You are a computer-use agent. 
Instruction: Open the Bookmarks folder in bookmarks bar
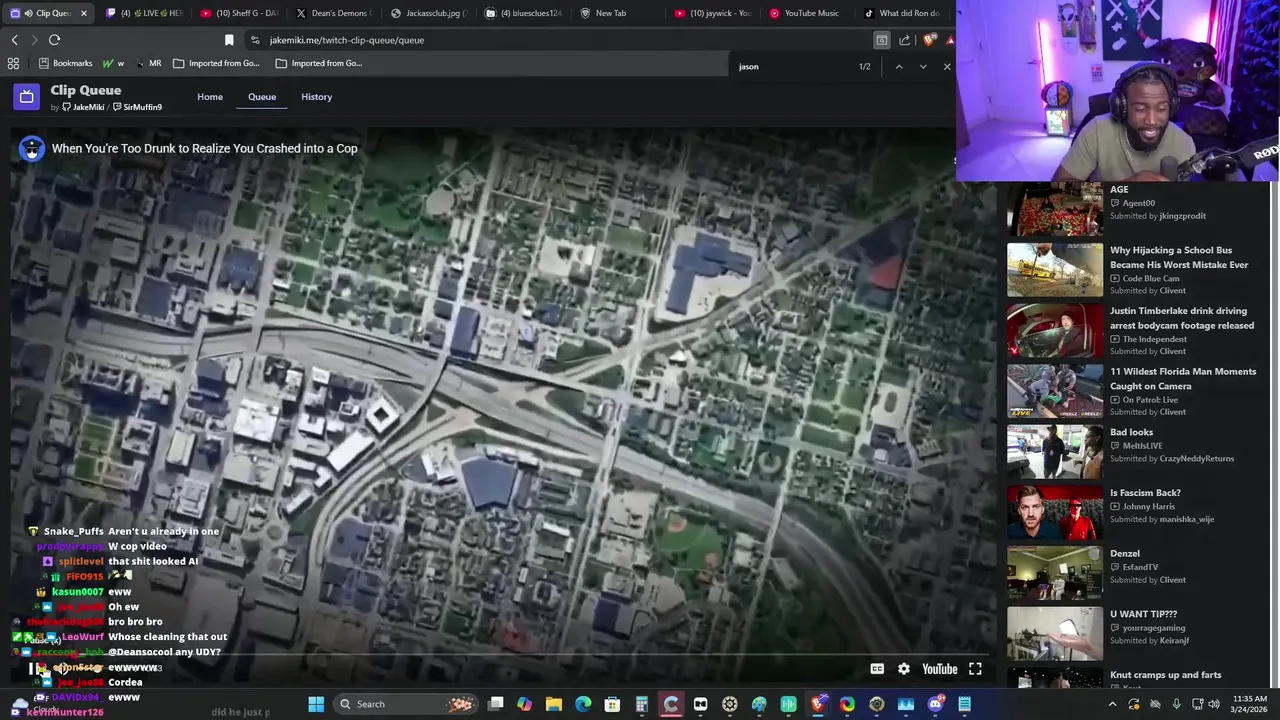[66, 63]
